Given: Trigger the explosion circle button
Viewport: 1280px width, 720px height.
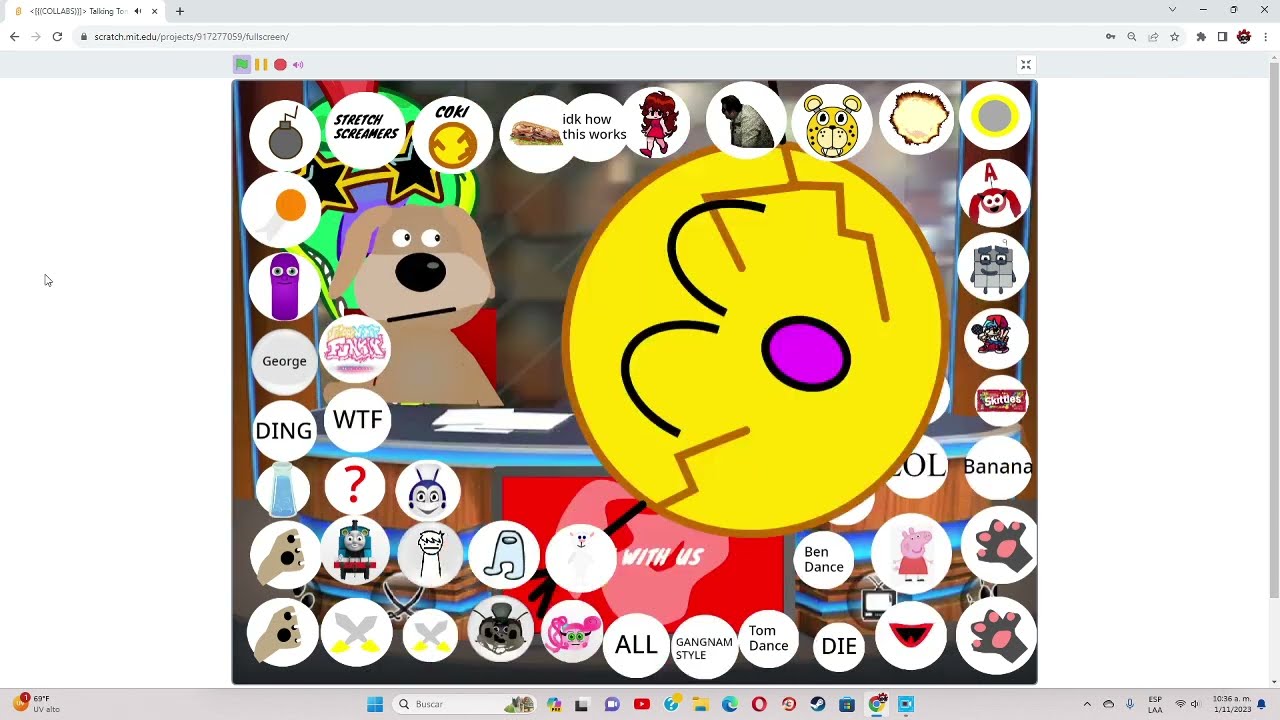Looking at the screenshot, I should point(916,119).
